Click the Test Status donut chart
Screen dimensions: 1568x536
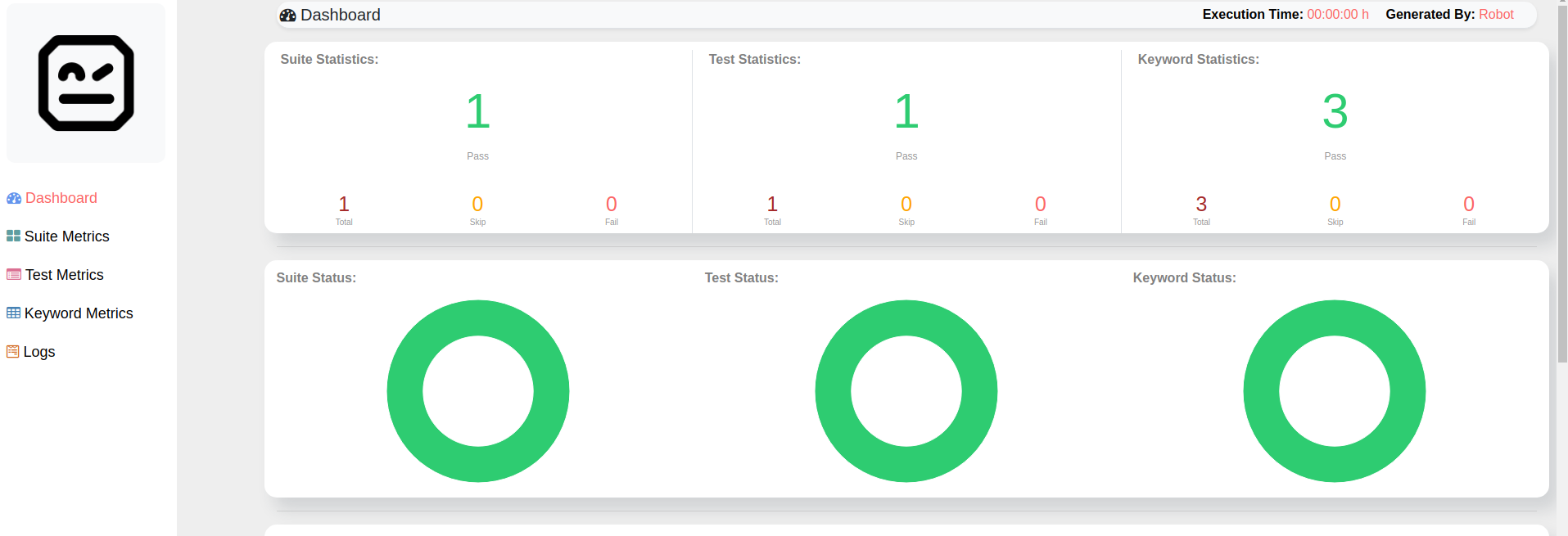906,391
